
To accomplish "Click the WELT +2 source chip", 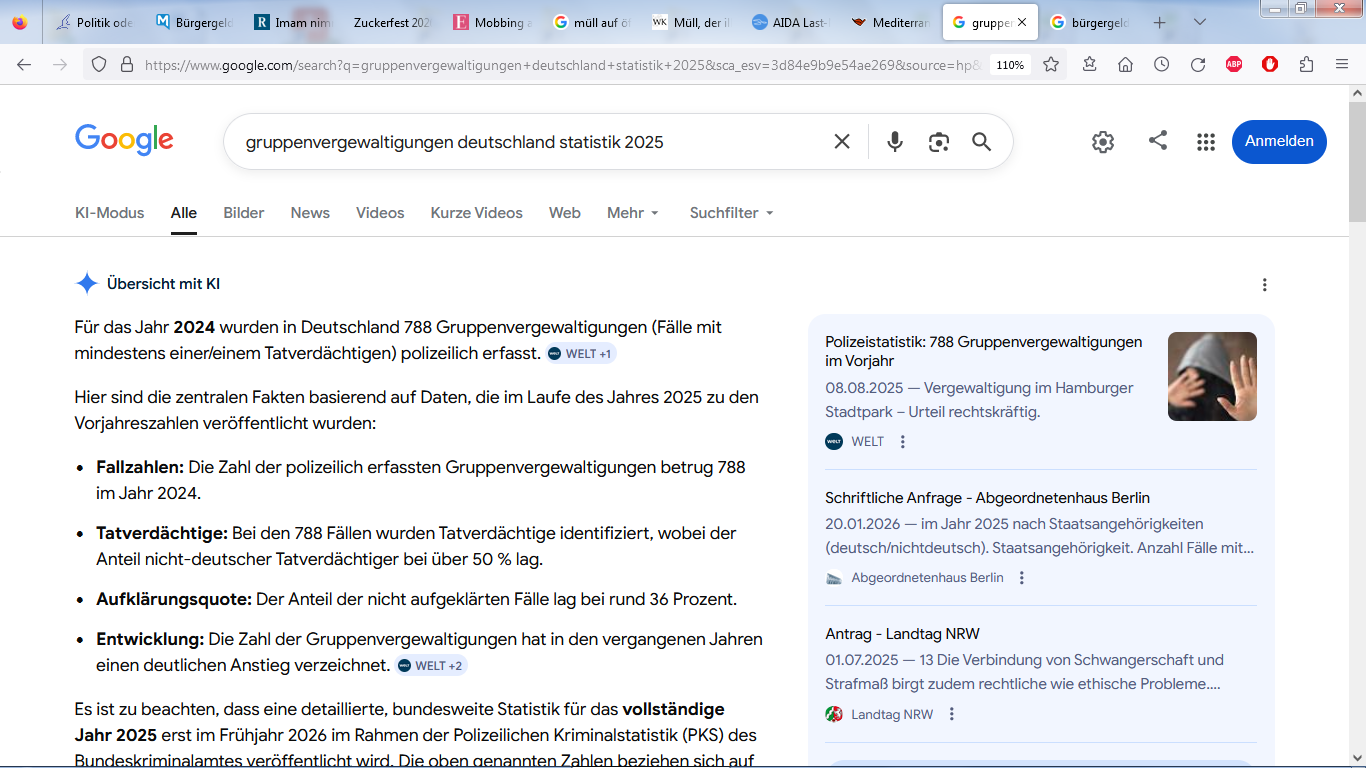I will [431, 665].
